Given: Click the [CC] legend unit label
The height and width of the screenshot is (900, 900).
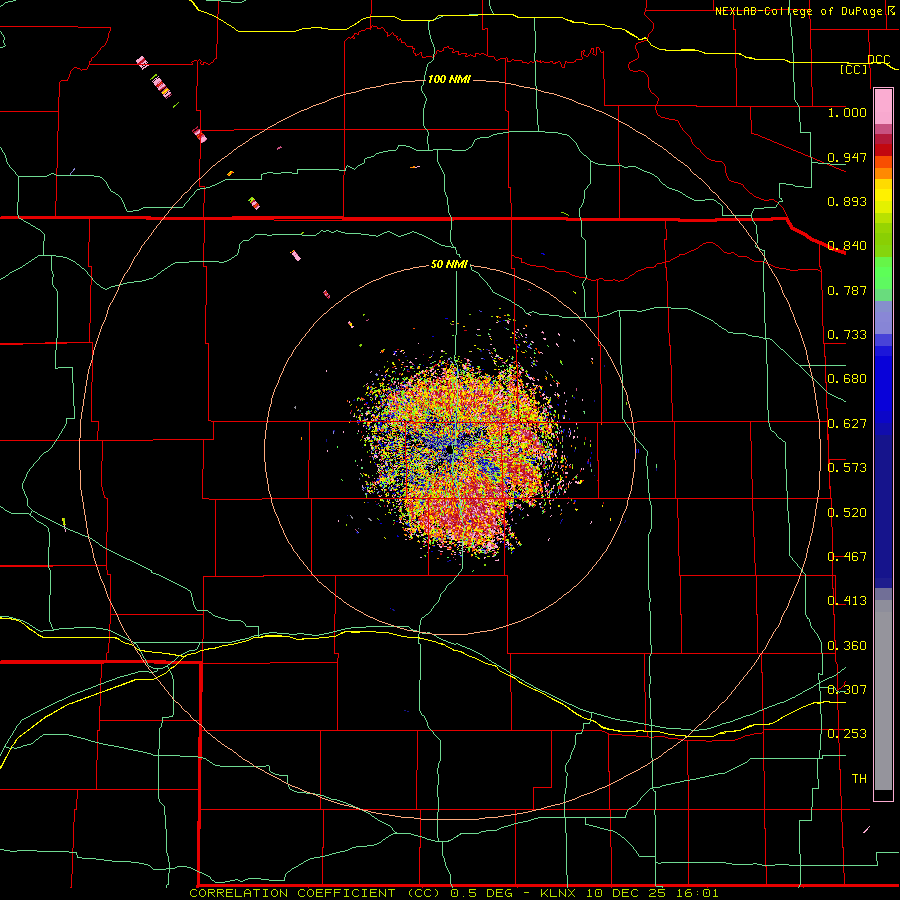Looking at the screenshot, I should (854, 69).
